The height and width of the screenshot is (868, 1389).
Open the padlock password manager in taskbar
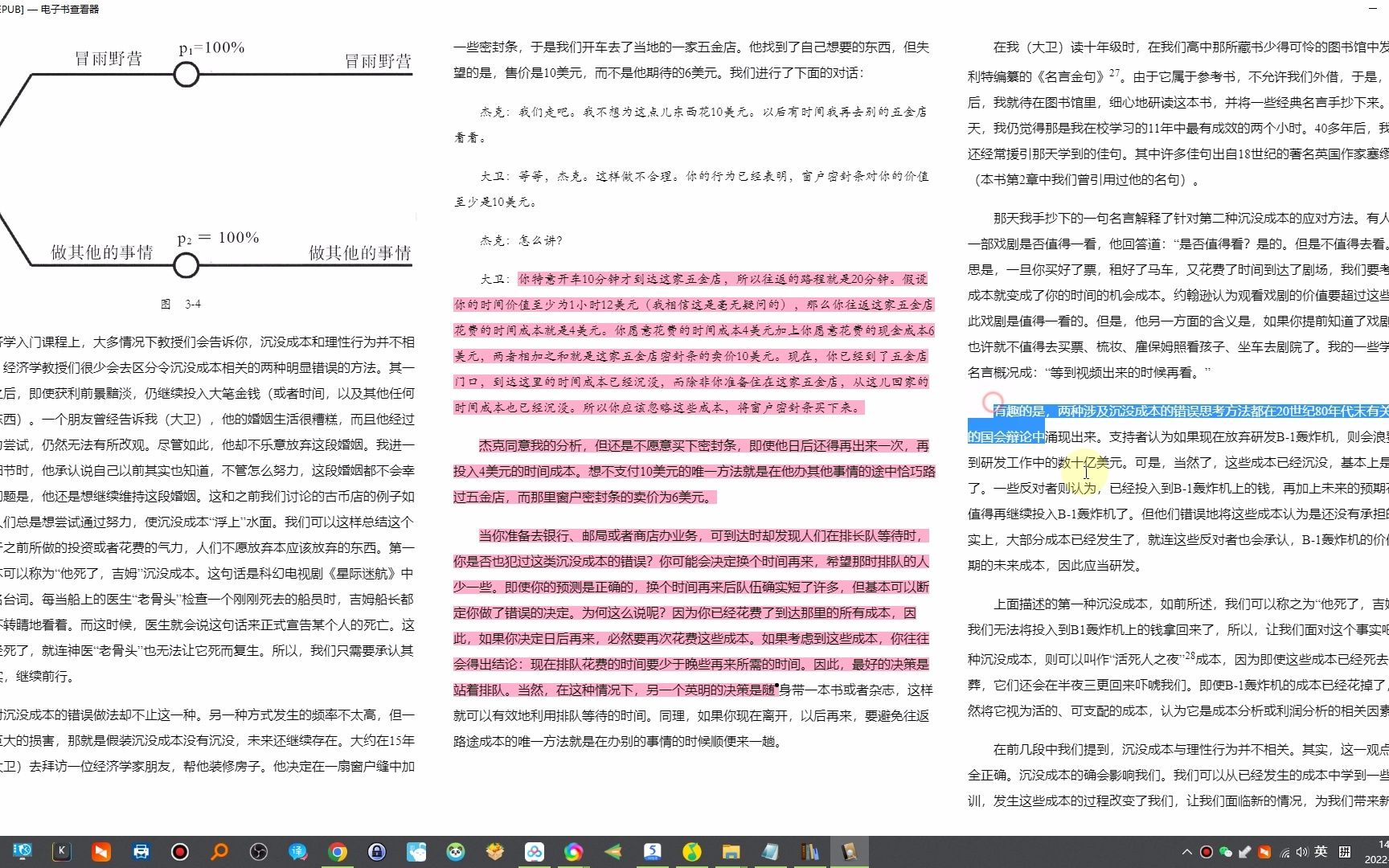click(377, 852)
